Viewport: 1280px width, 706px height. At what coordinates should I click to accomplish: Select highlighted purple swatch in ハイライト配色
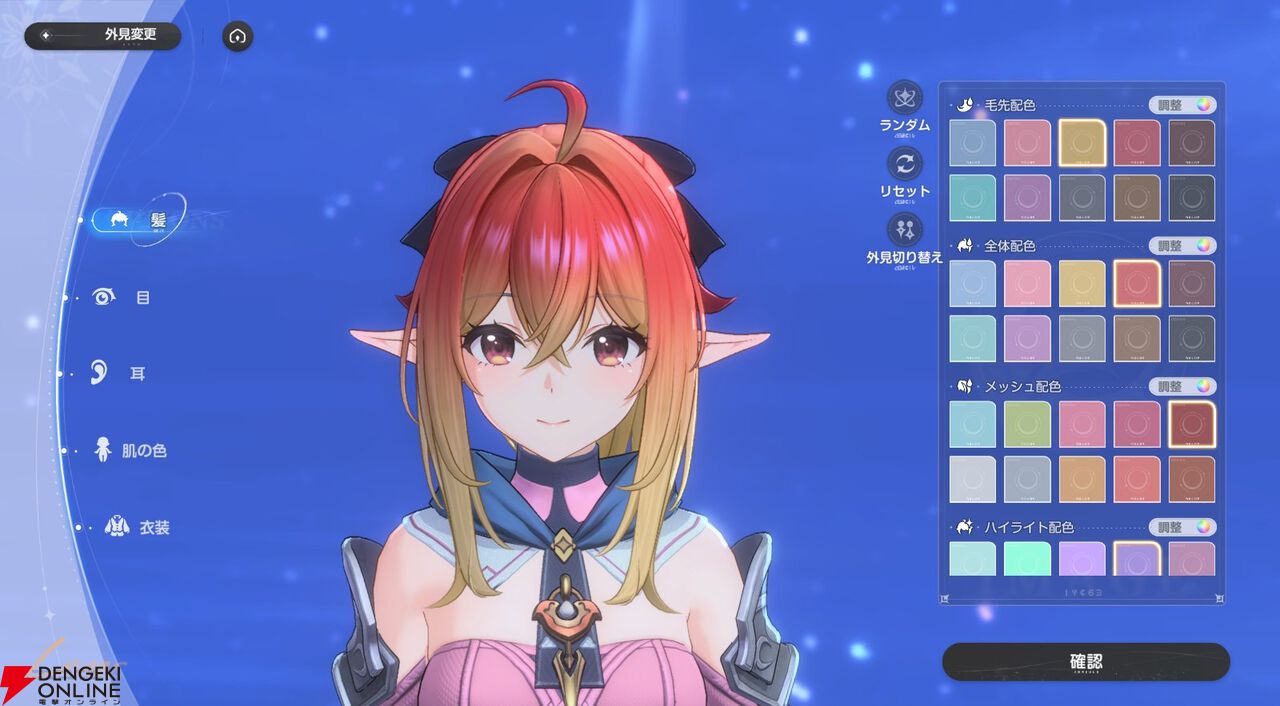(1137, 559)
